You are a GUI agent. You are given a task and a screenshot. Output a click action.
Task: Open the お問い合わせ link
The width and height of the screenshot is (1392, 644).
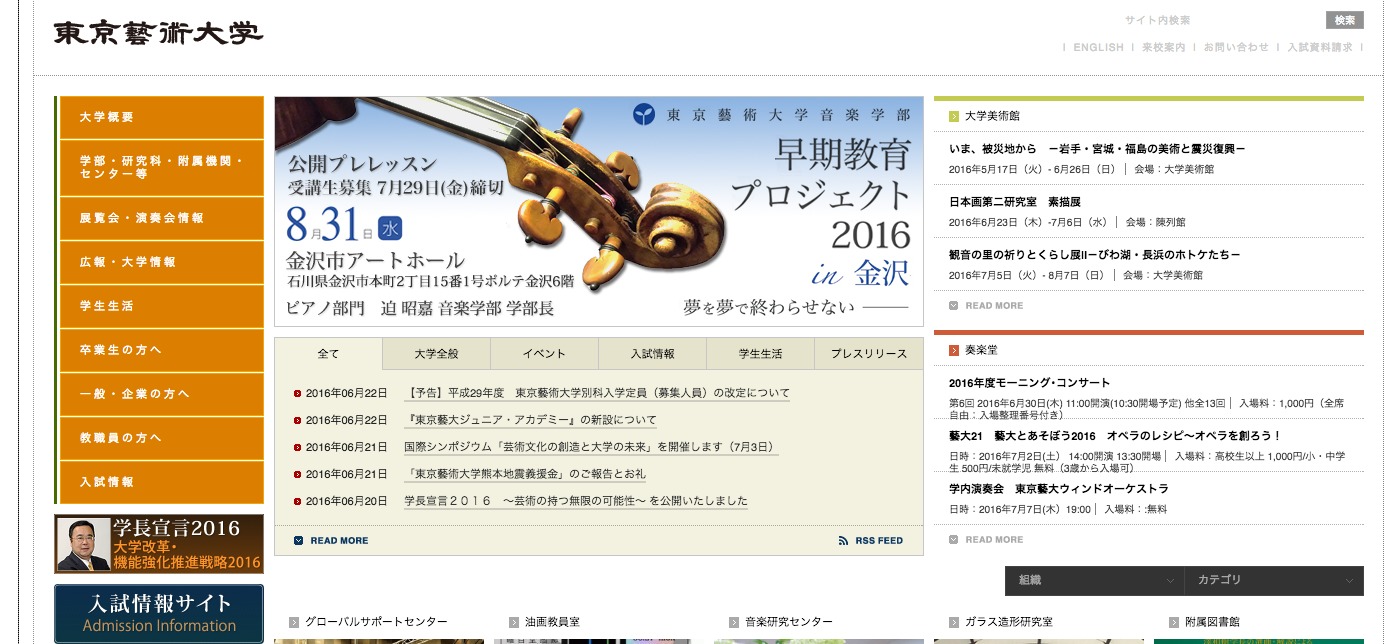pyautogui.click(x=1236, y=47)
